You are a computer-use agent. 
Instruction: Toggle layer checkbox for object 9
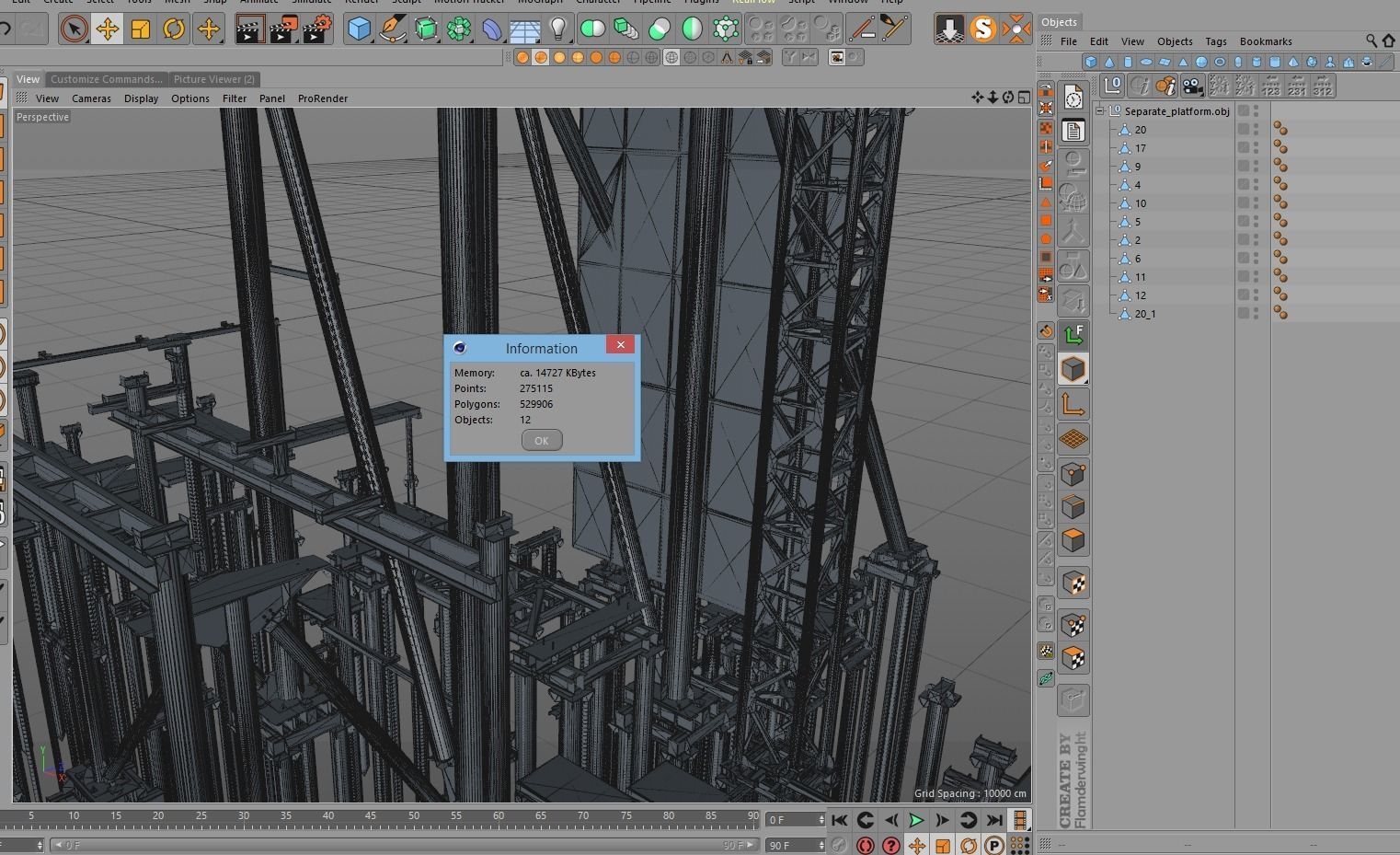tap(1243, 167)
